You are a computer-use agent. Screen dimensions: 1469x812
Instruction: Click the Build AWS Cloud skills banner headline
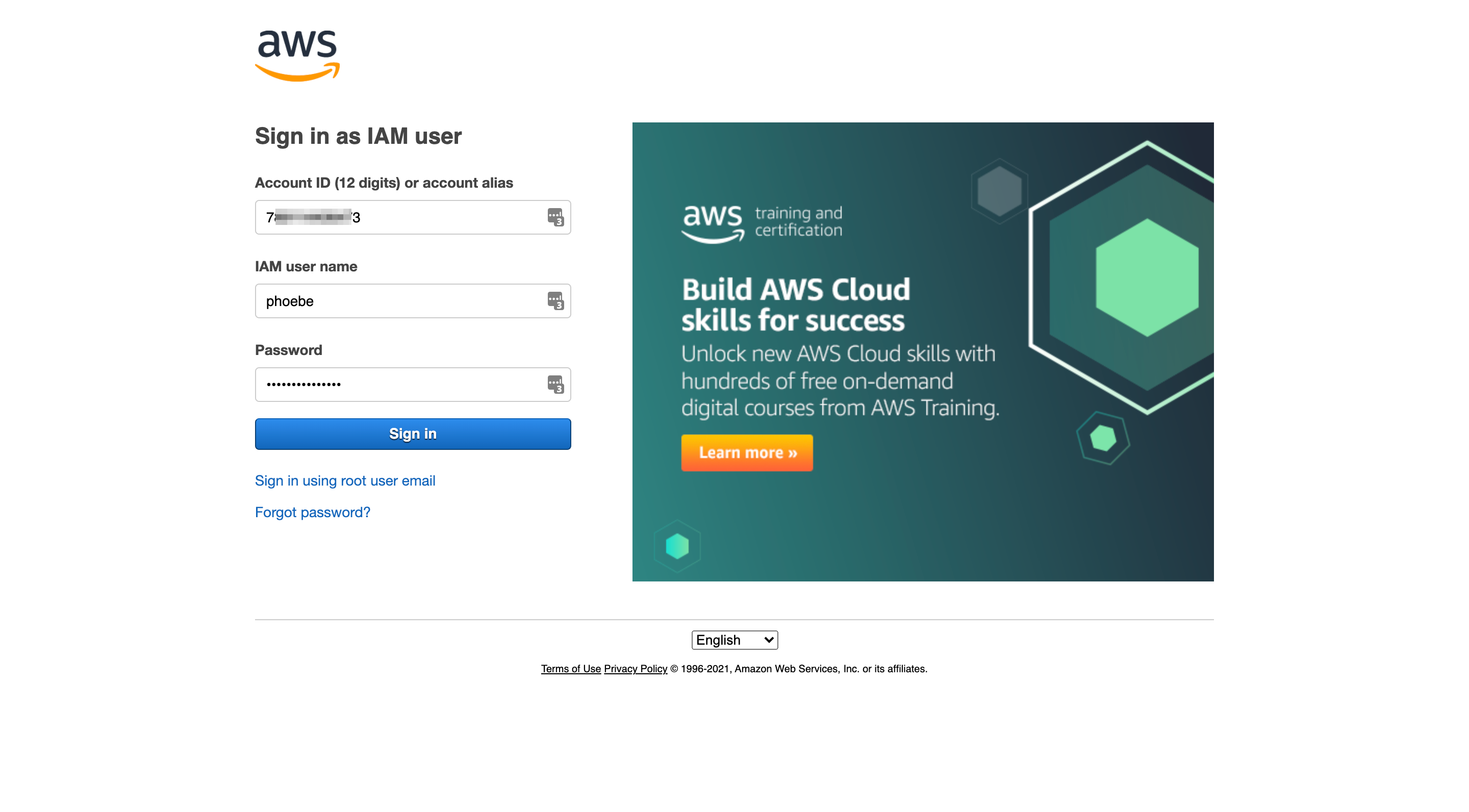tap(796, 305)
